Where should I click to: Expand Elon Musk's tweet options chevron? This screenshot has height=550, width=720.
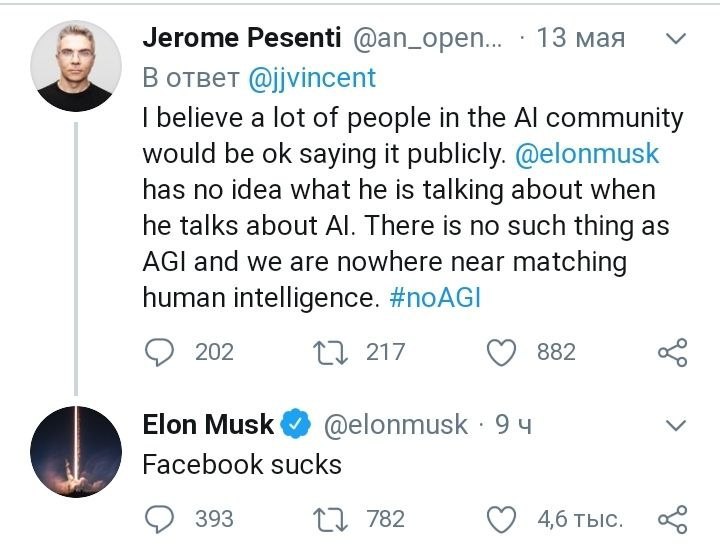(x=676, y=426)
